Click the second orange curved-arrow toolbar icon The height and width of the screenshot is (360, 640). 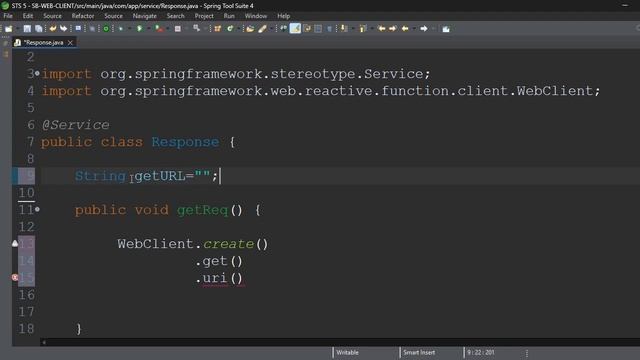point(63,29)
